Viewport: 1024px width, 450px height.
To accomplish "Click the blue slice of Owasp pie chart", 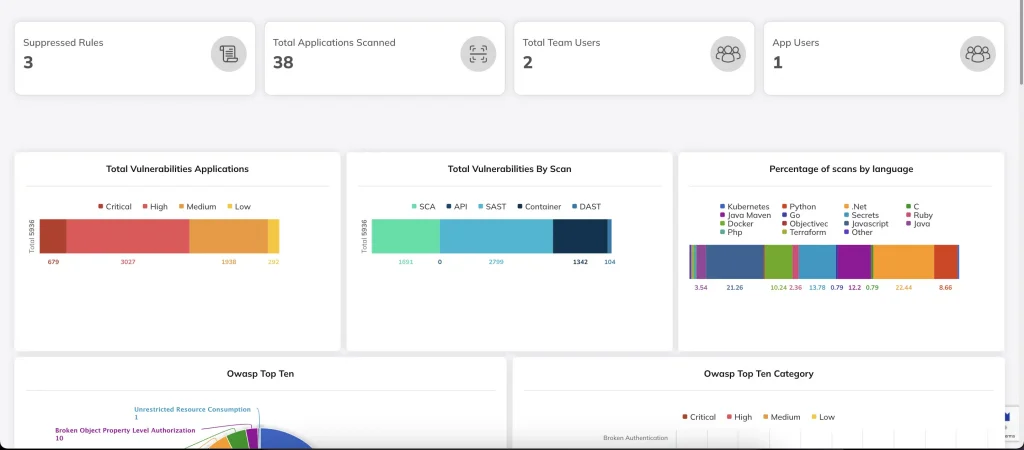I will coord(285,440).
